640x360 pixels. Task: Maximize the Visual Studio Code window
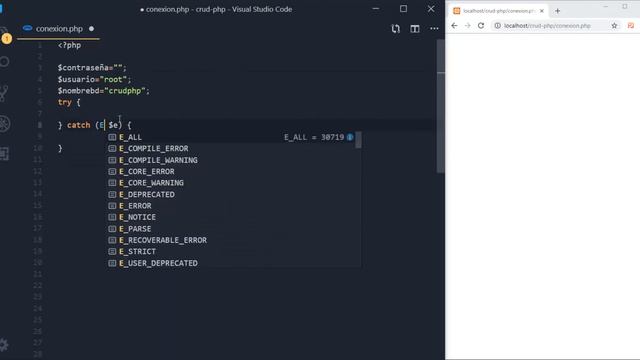403,9
